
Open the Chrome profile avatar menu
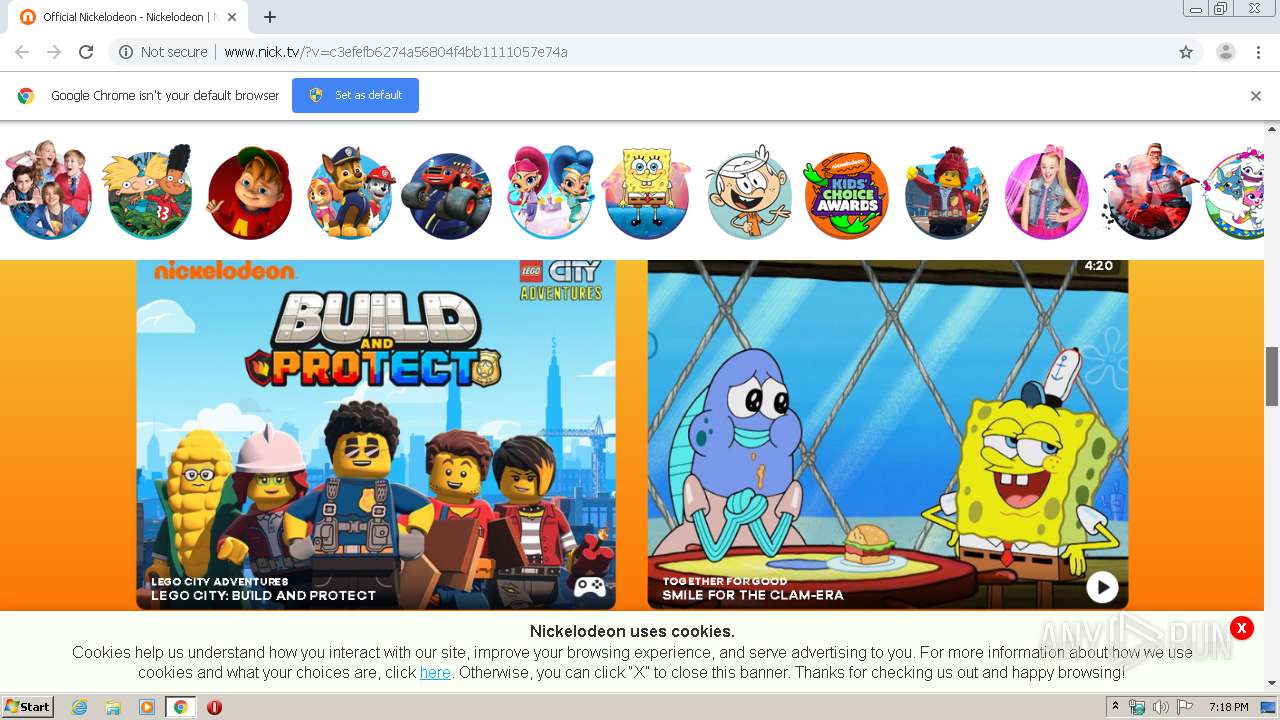point(1225,52)
